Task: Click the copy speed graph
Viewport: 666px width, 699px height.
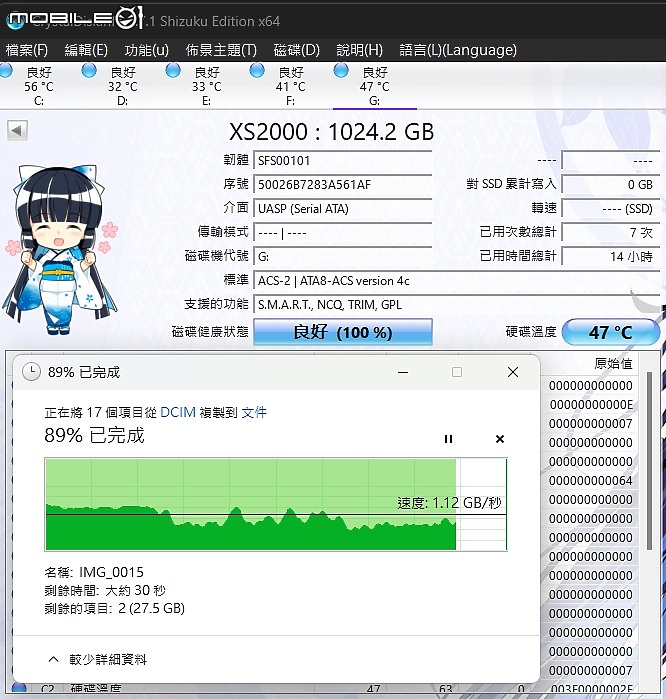Action: [x=276, y=504]
